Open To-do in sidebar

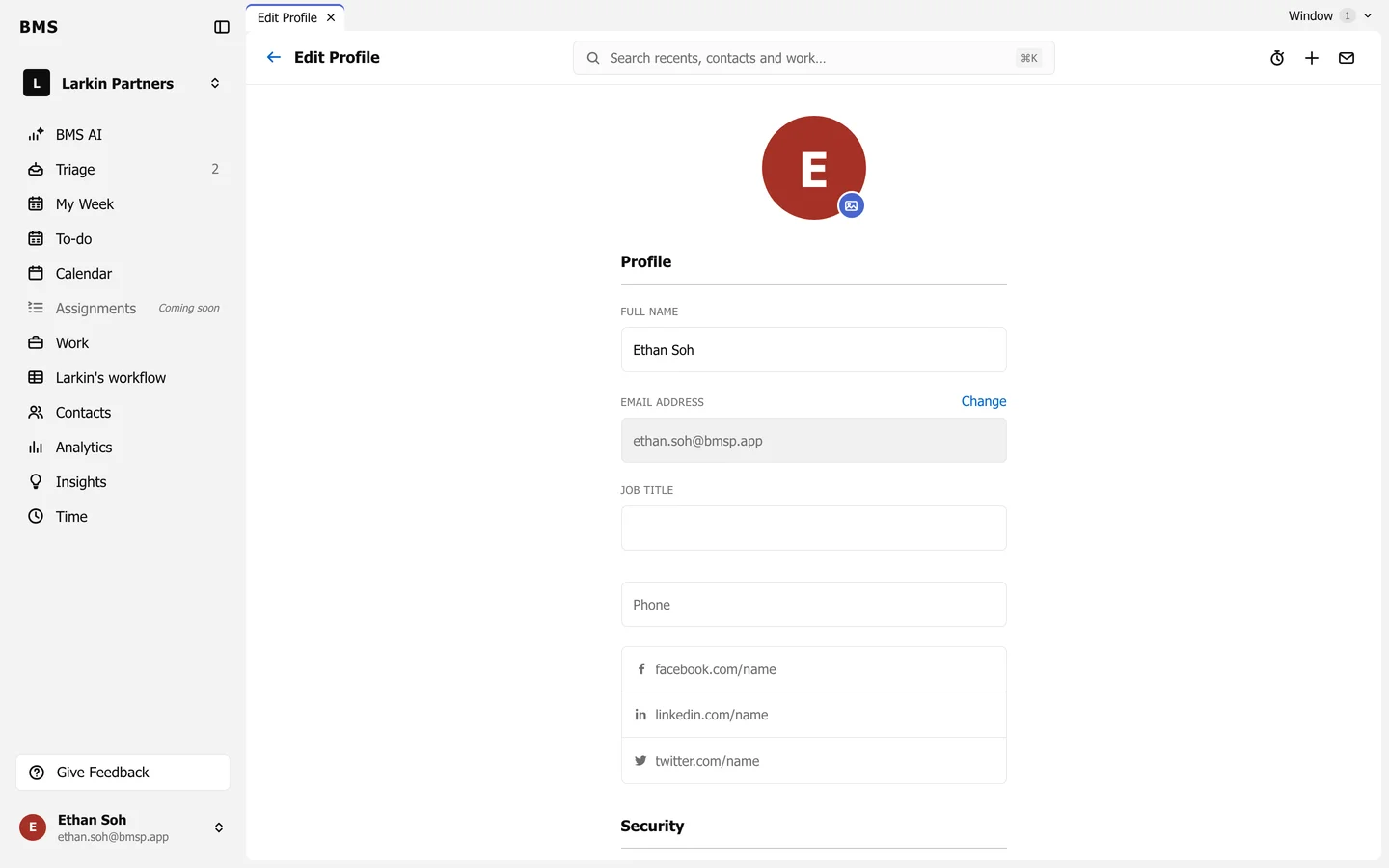point(123,239)
